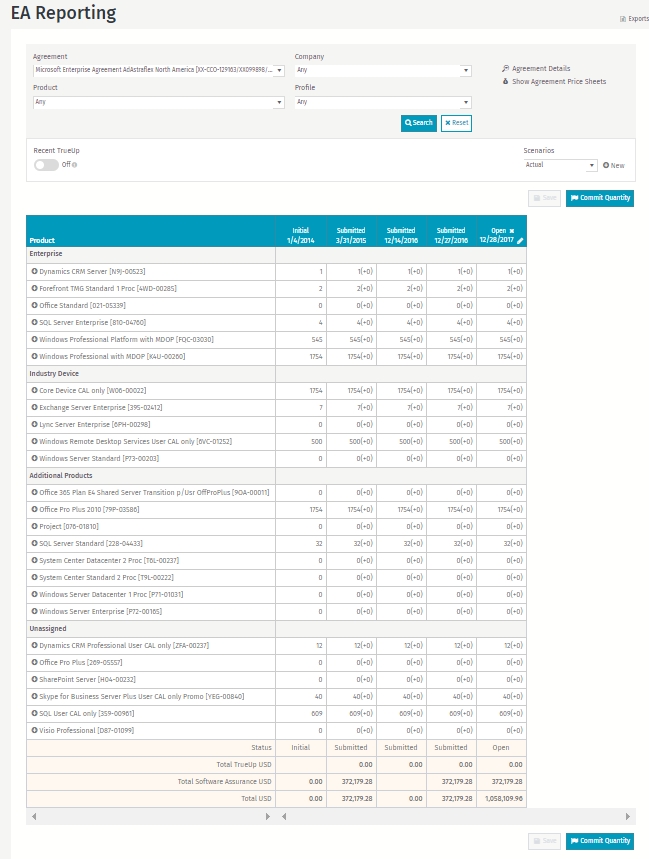Screen dimensions: 649x859
Task: Click top Commit Quantity button
Action: tap(600, 198)
